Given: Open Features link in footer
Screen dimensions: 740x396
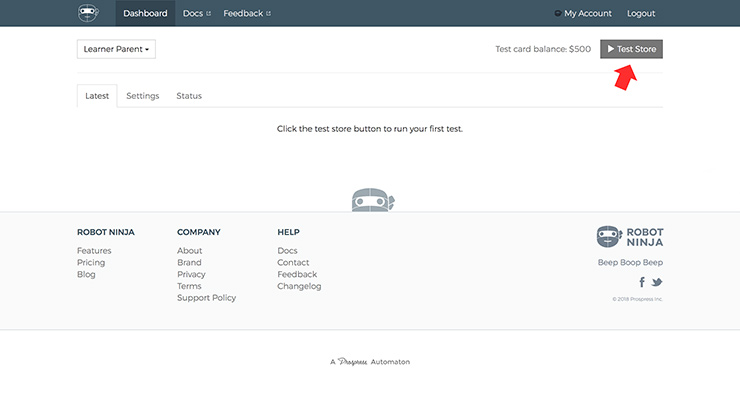Looking at the screenshot, I should coord(94,251).
